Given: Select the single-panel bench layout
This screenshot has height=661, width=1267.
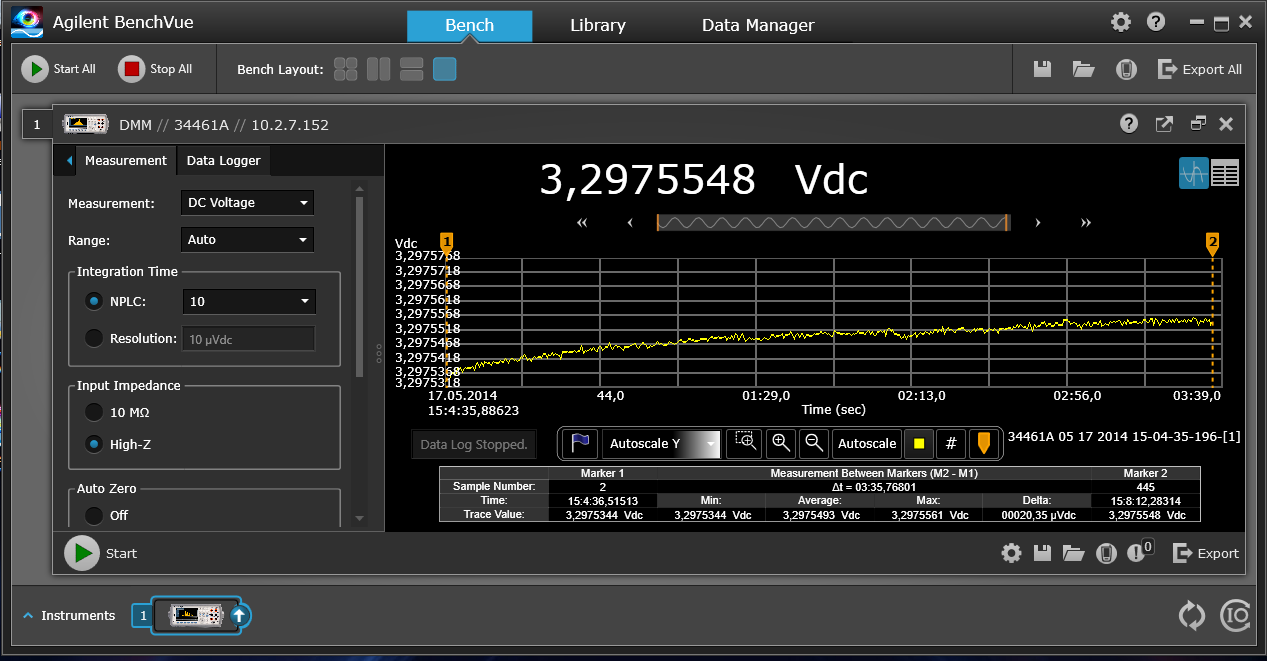Looking at the screenshot, I should (x=445, y=69).
